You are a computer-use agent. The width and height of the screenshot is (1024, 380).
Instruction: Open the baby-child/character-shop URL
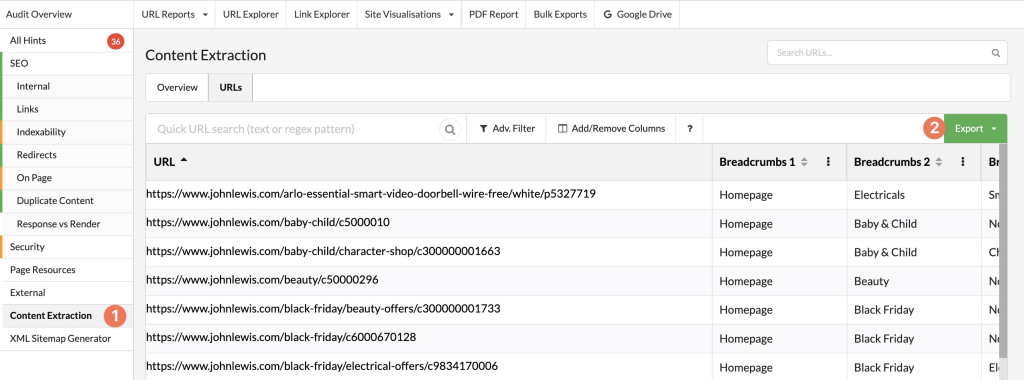pos(323,251)
